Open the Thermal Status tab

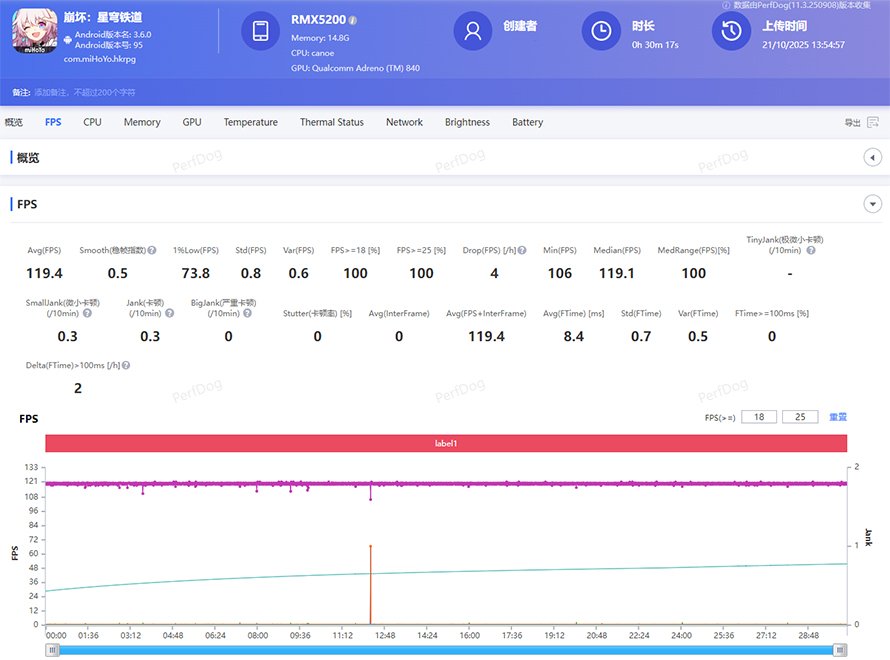[331, 122]
